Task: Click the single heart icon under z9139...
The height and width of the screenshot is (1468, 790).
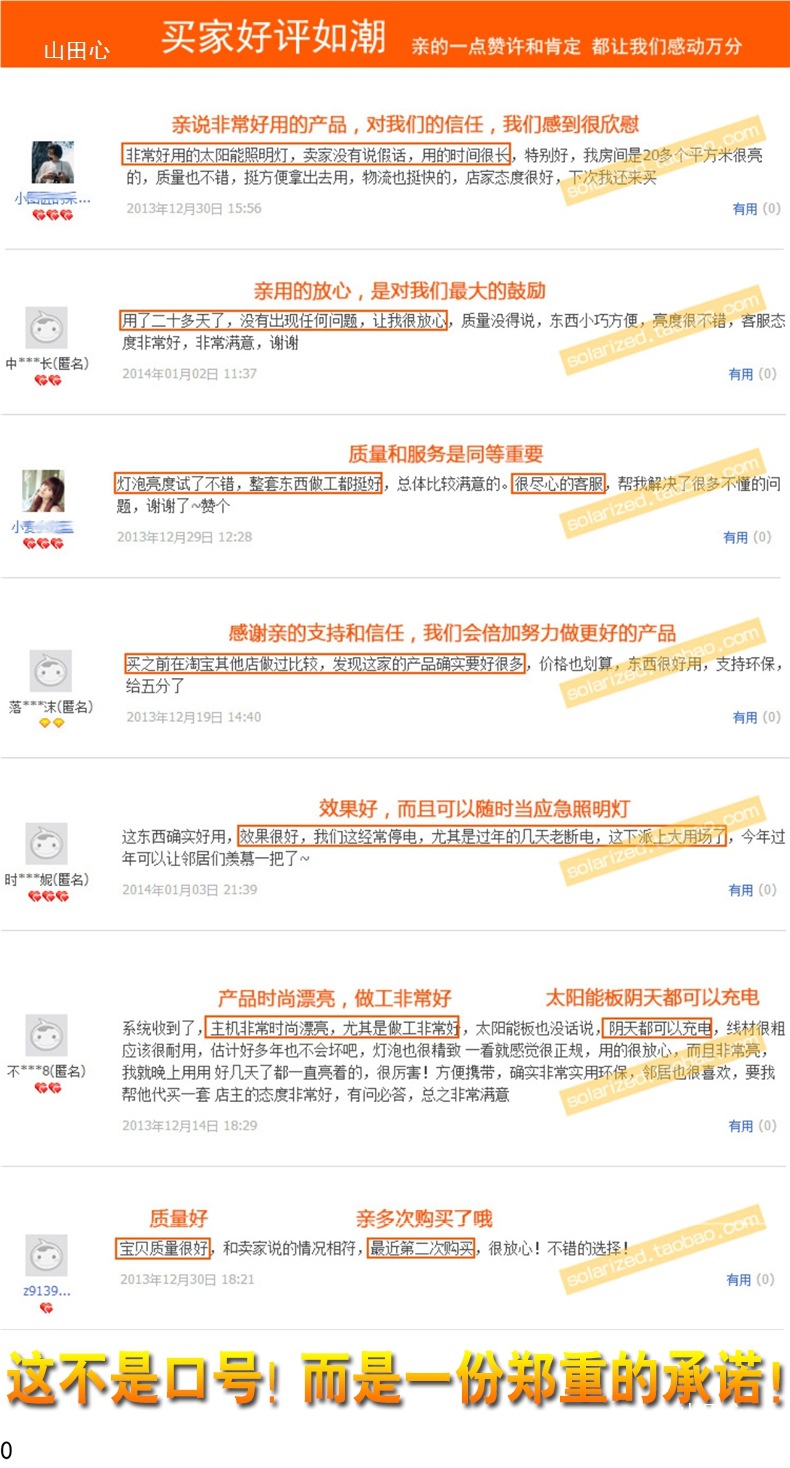Action: [46, 1308]
